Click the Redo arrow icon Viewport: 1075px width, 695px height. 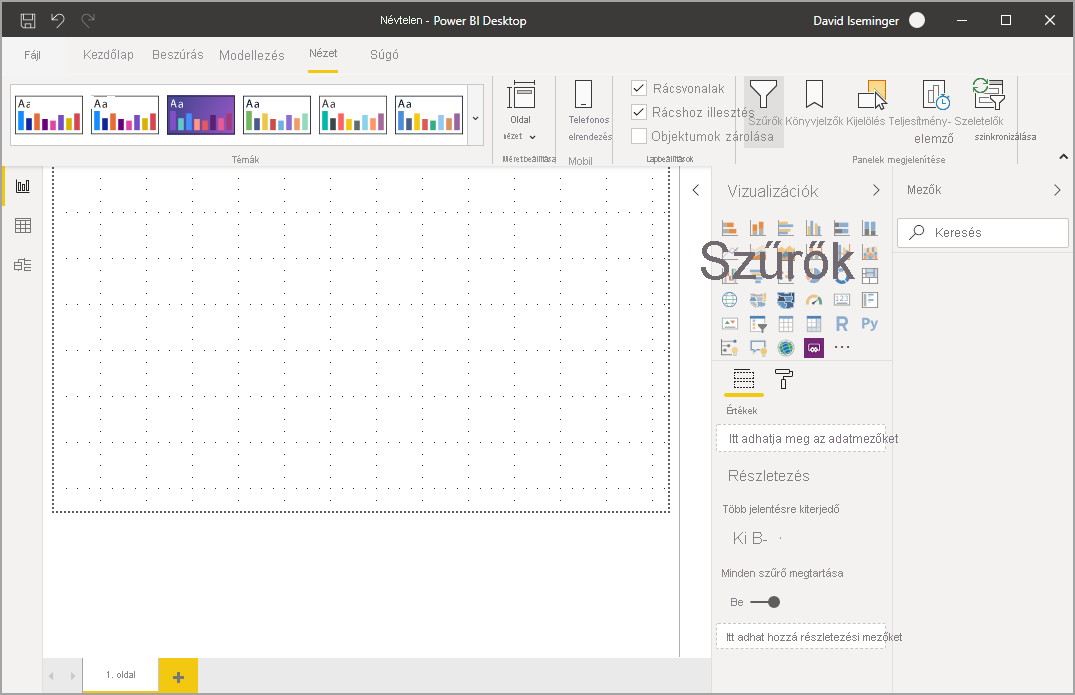click(x=88, y=21)
